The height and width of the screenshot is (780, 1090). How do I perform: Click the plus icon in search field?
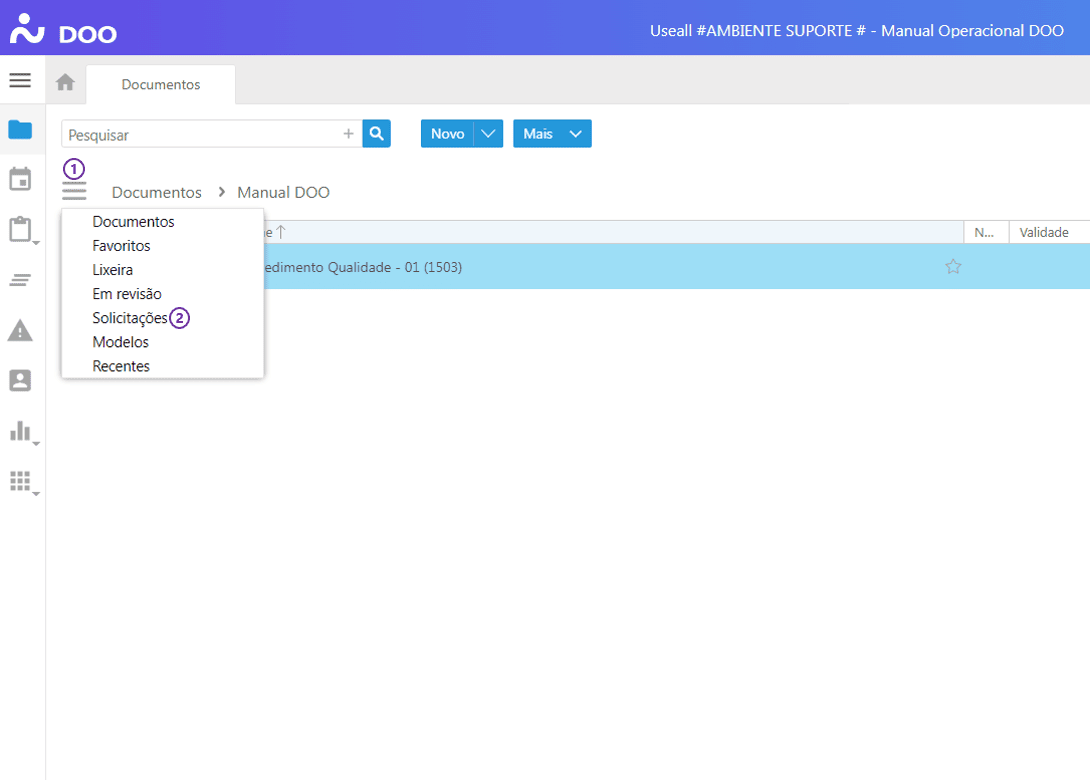348,134
